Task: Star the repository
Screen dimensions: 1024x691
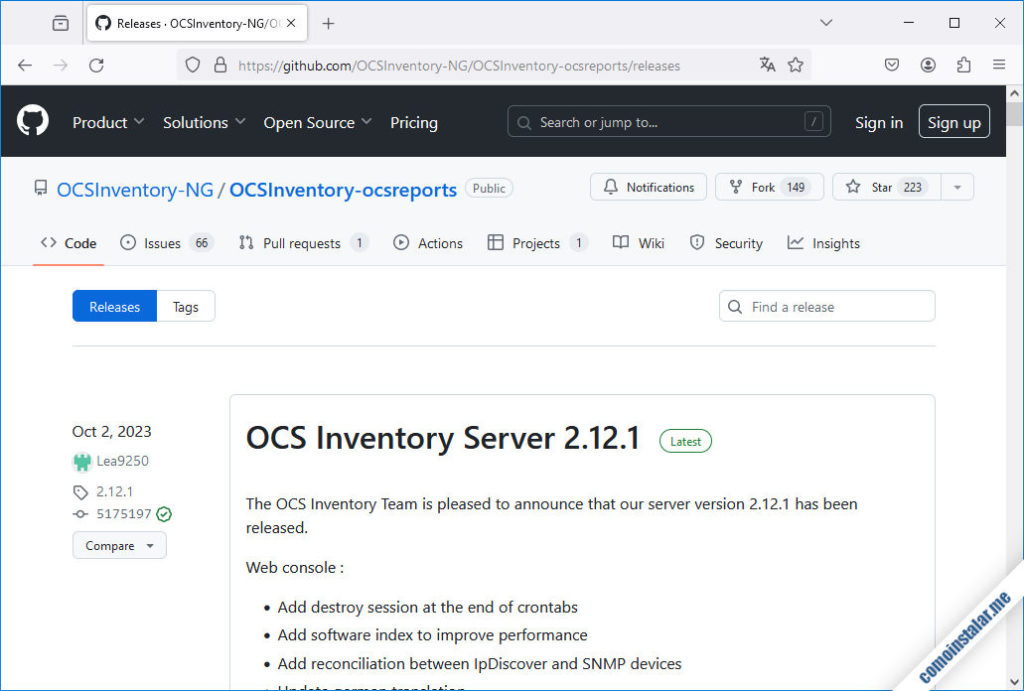Action: click(884, 187)
